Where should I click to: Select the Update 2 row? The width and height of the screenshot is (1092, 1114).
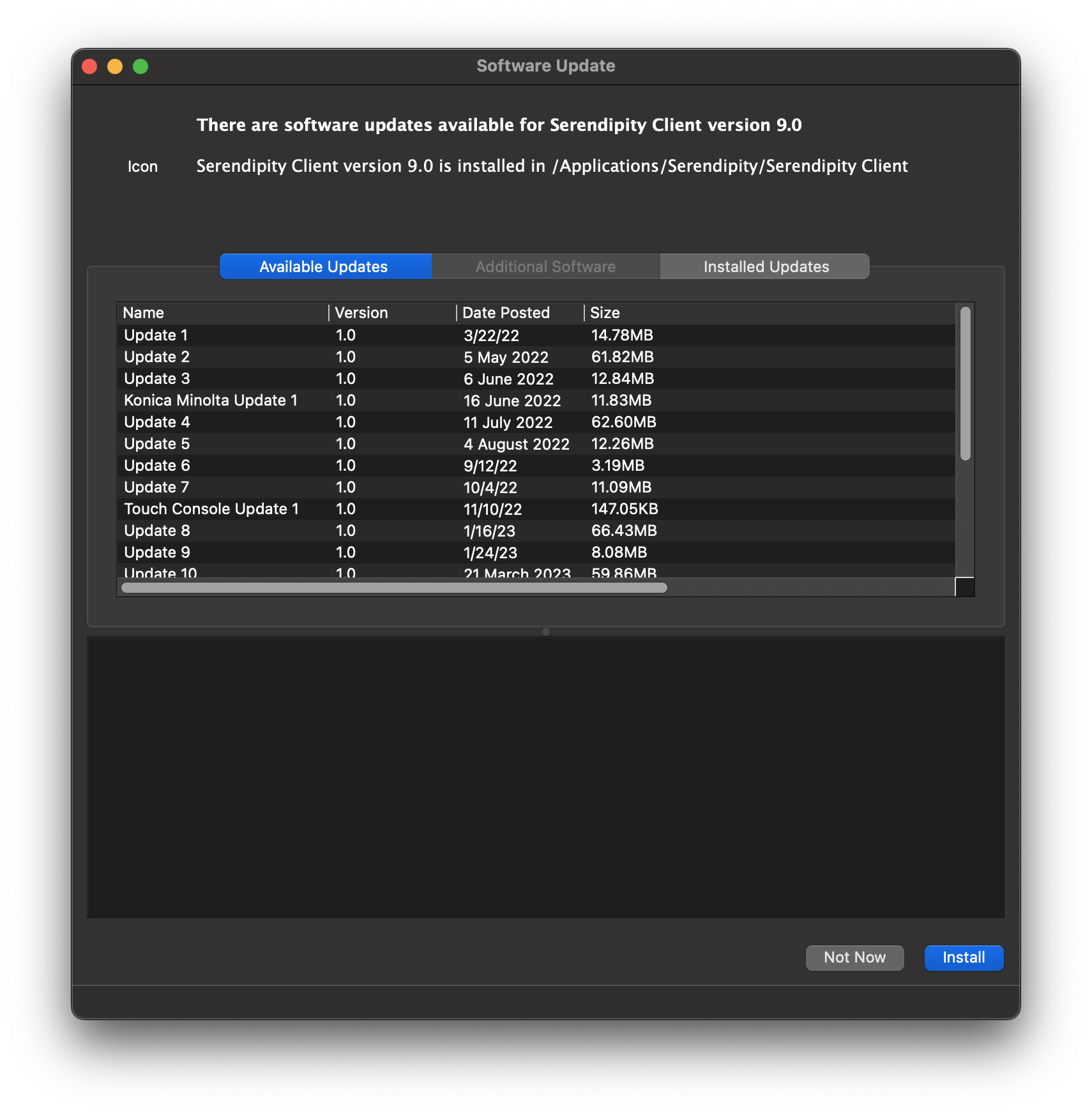(x=536, y=357)
